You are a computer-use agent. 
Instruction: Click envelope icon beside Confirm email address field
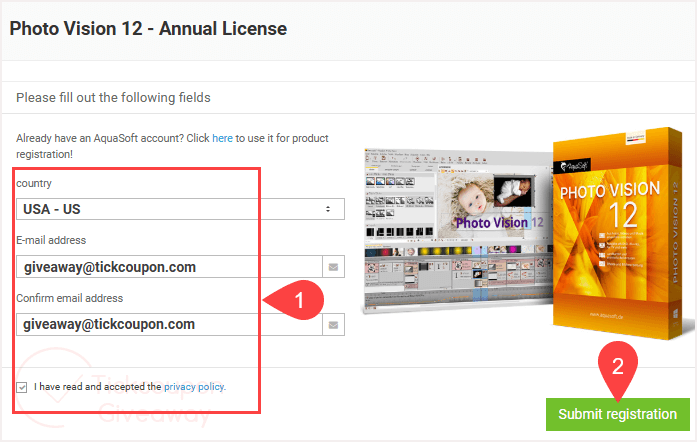pos(333,325)
